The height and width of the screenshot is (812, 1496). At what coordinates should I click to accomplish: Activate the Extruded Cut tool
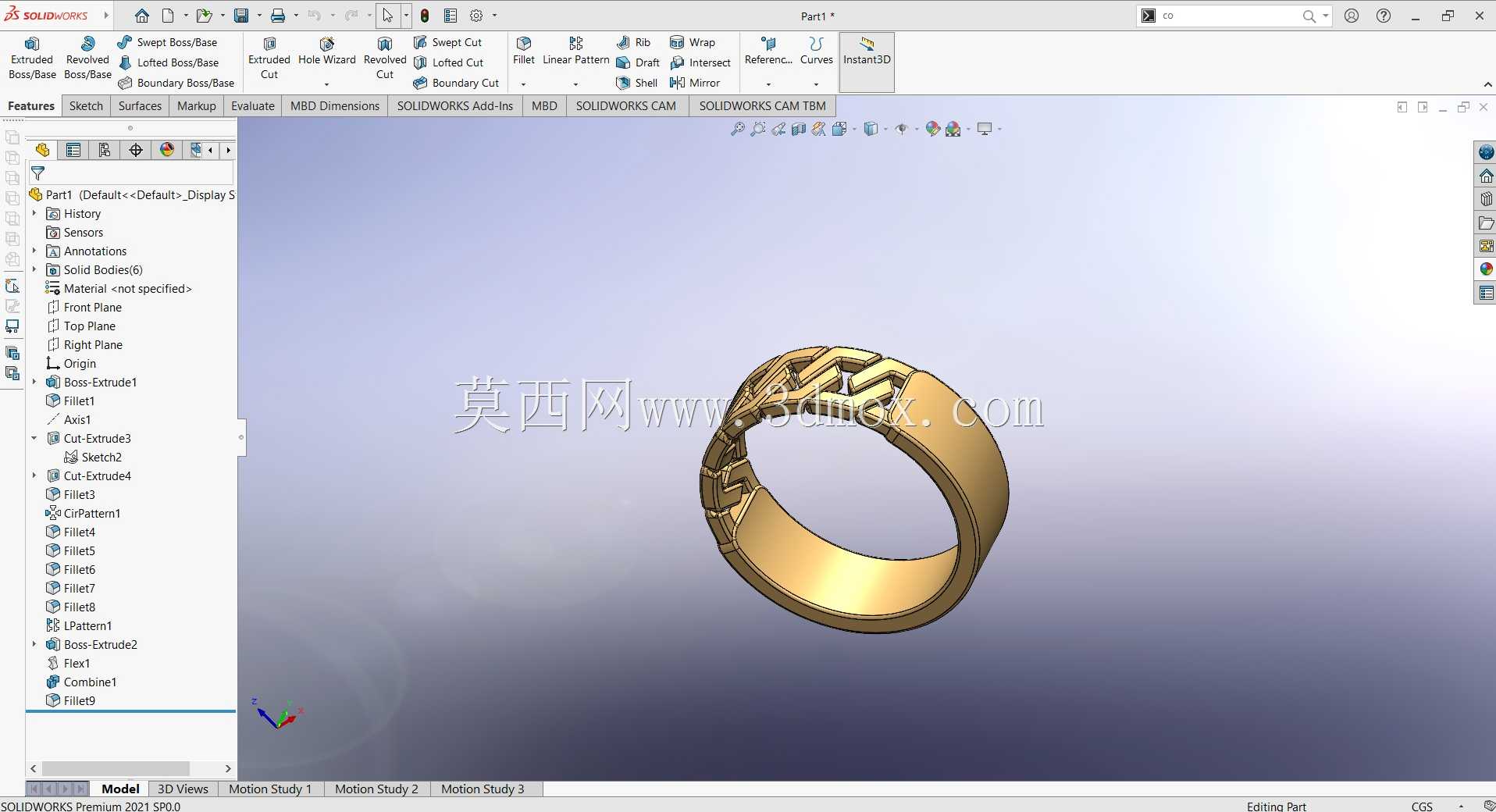coord(269,59)
